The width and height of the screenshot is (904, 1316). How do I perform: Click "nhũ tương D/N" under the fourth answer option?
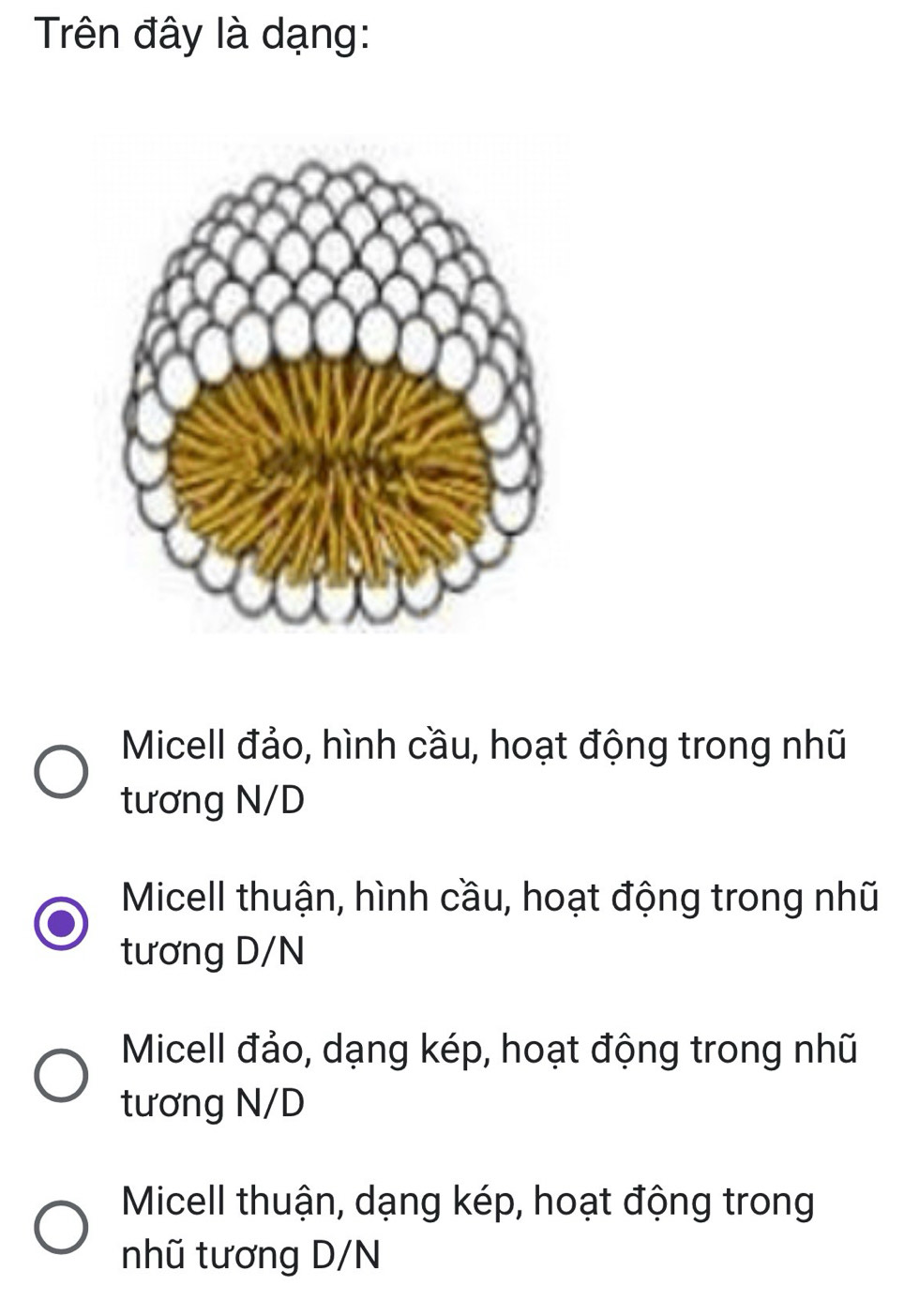[250, 1255]
